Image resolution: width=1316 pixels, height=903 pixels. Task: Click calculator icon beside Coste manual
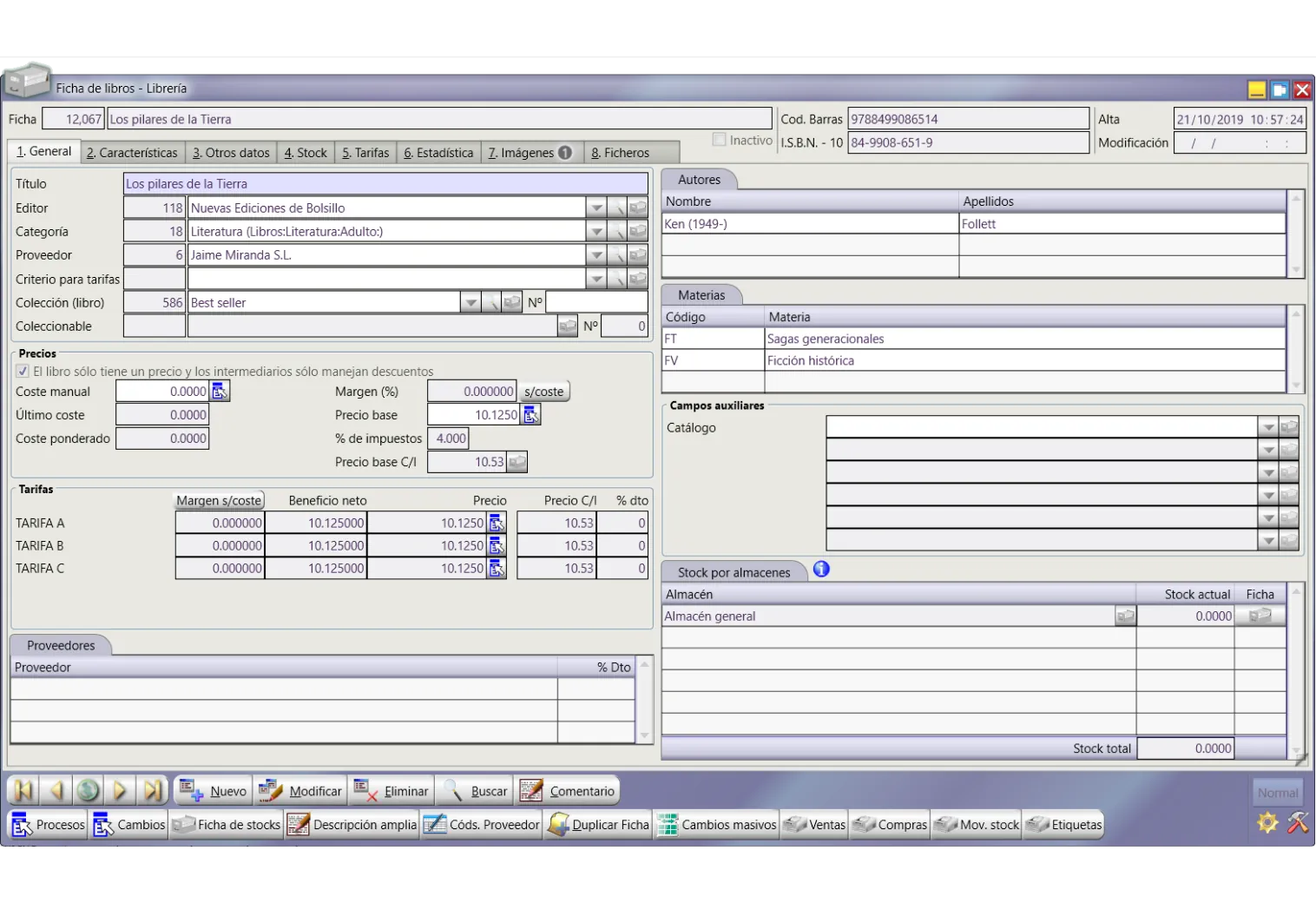(x=220, y=392)
